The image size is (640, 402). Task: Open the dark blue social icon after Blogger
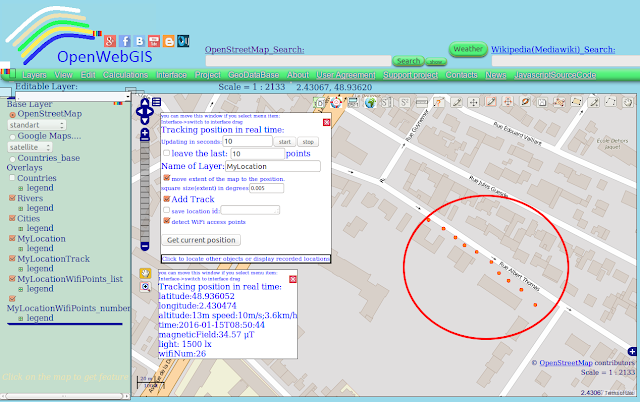click(x=183, y=41)
